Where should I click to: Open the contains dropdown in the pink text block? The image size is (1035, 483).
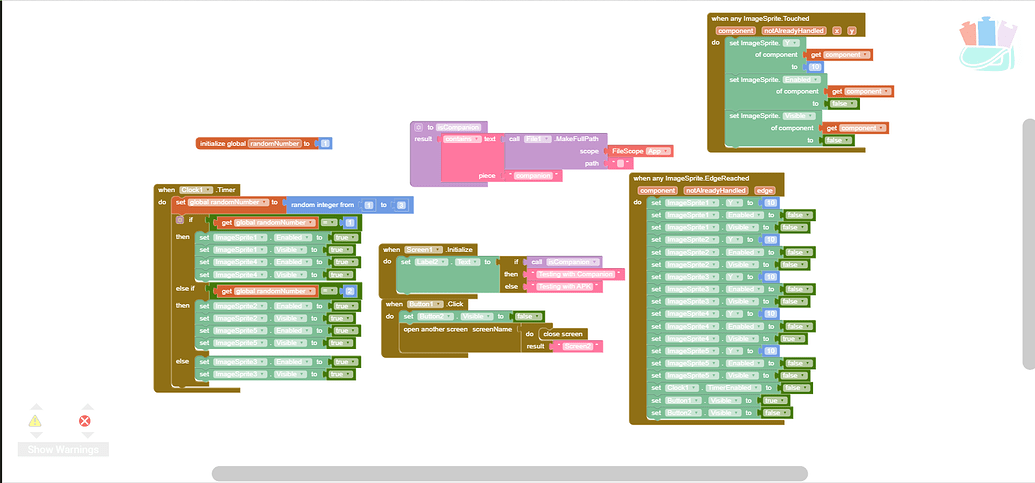click(x=461, y=139)
